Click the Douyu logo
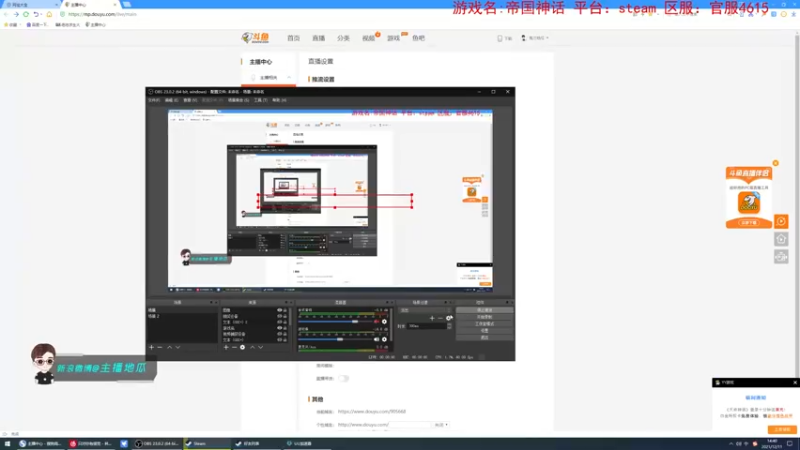The width and height of the screenshot is (800, 450). [x=255, y=38]
